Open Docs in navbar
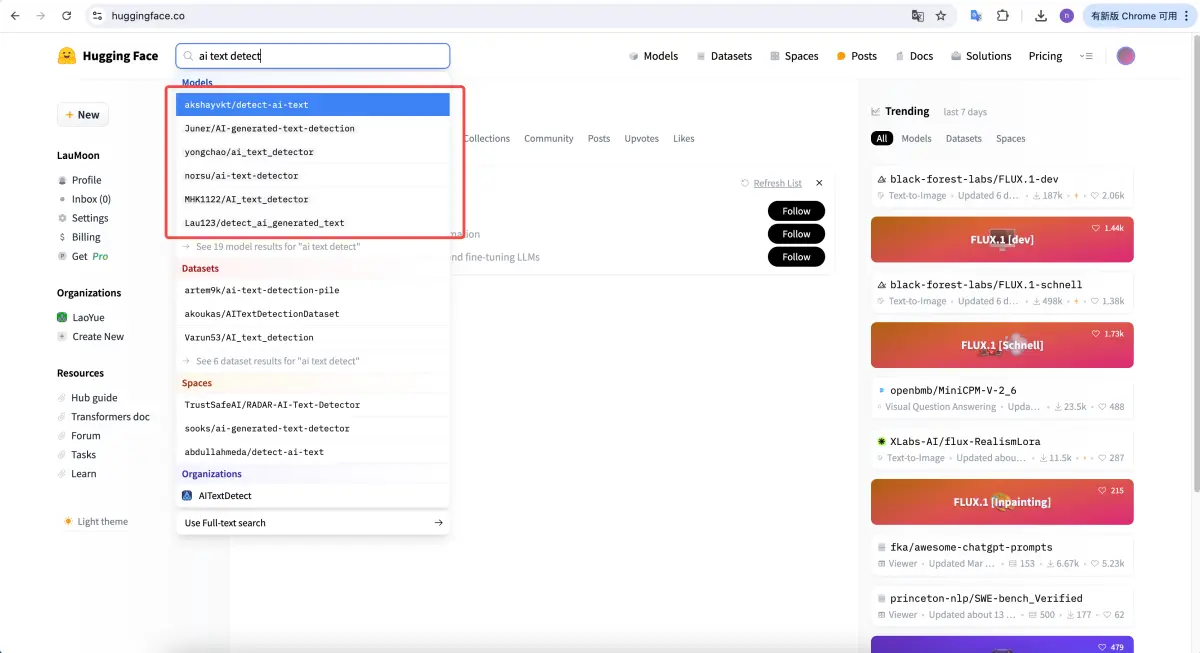 pyautogui.click(x=914, y=56)
